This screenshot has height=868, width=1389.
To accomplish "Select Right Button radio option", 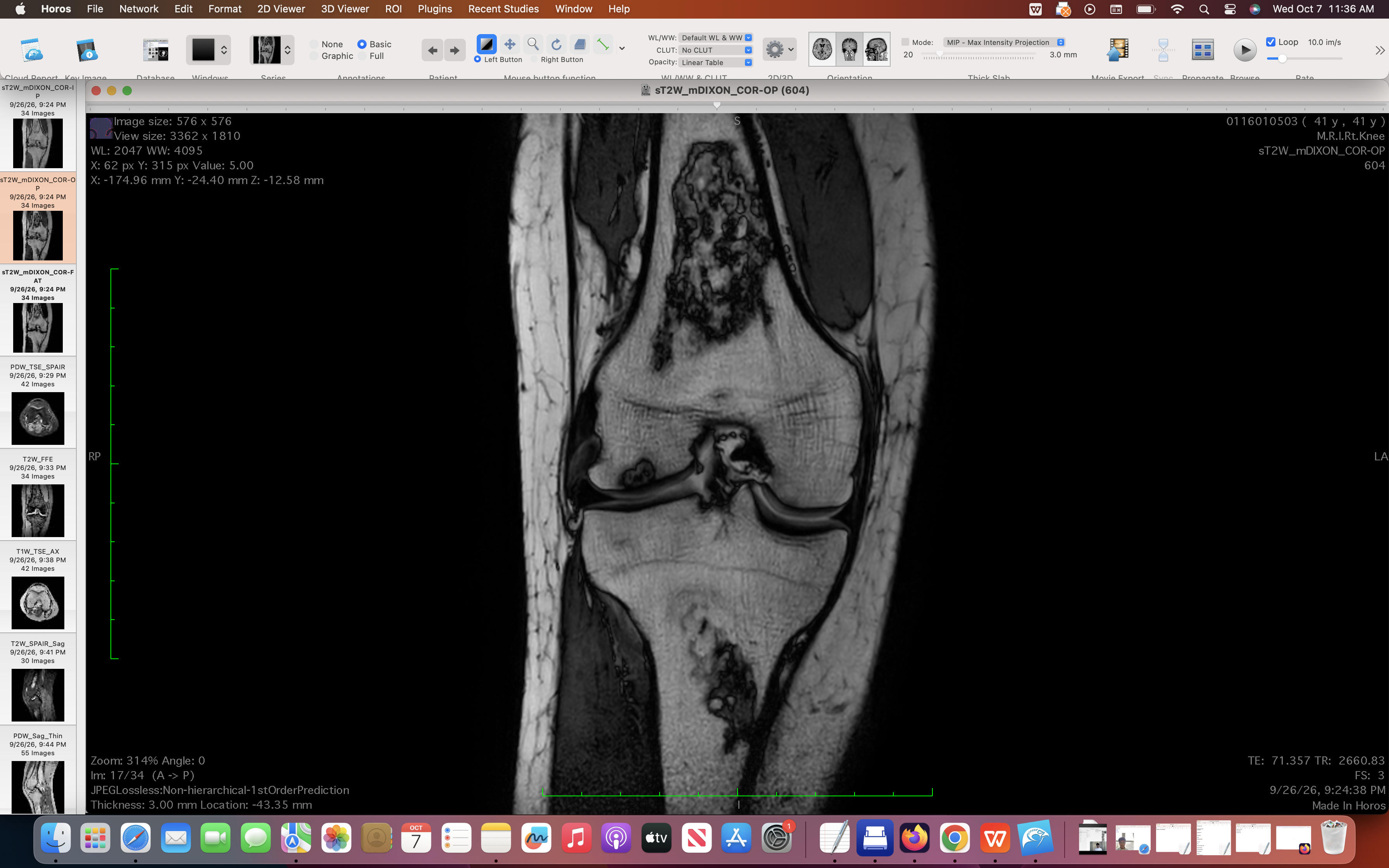I will tap(534, 59).
